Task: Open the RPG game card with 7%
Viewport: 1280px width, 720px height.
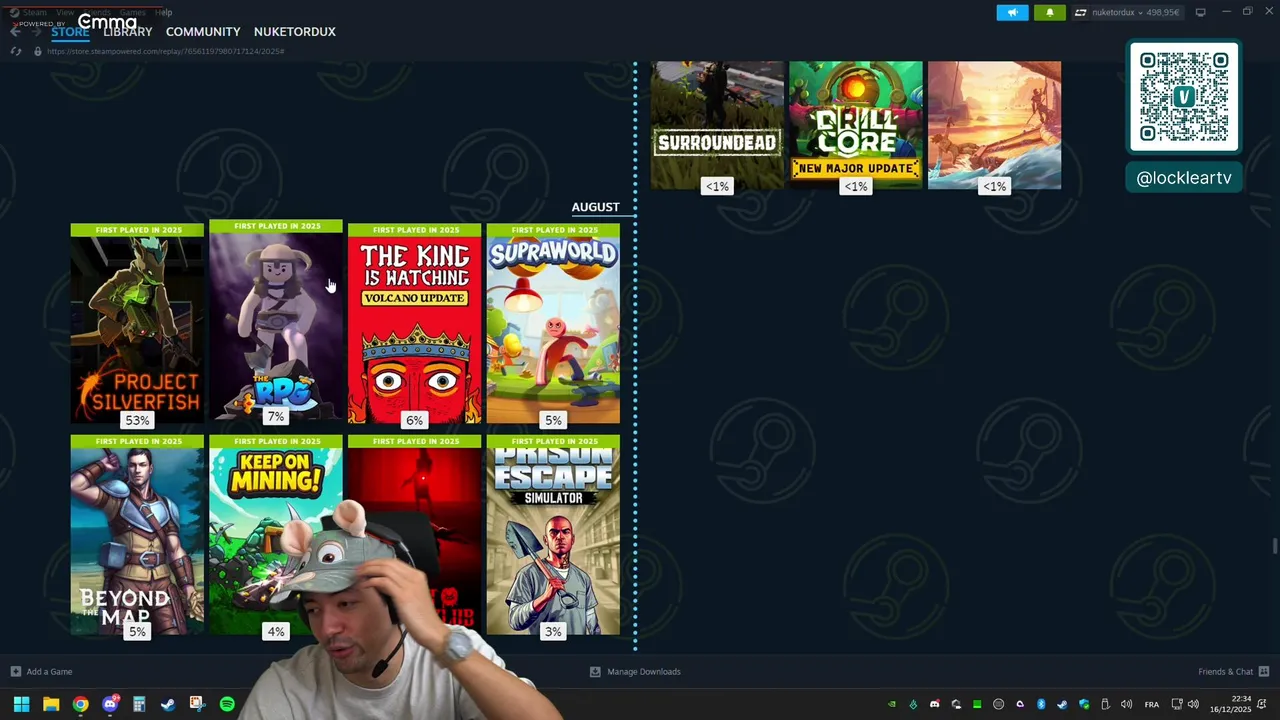Action: [x=276, y=319]
